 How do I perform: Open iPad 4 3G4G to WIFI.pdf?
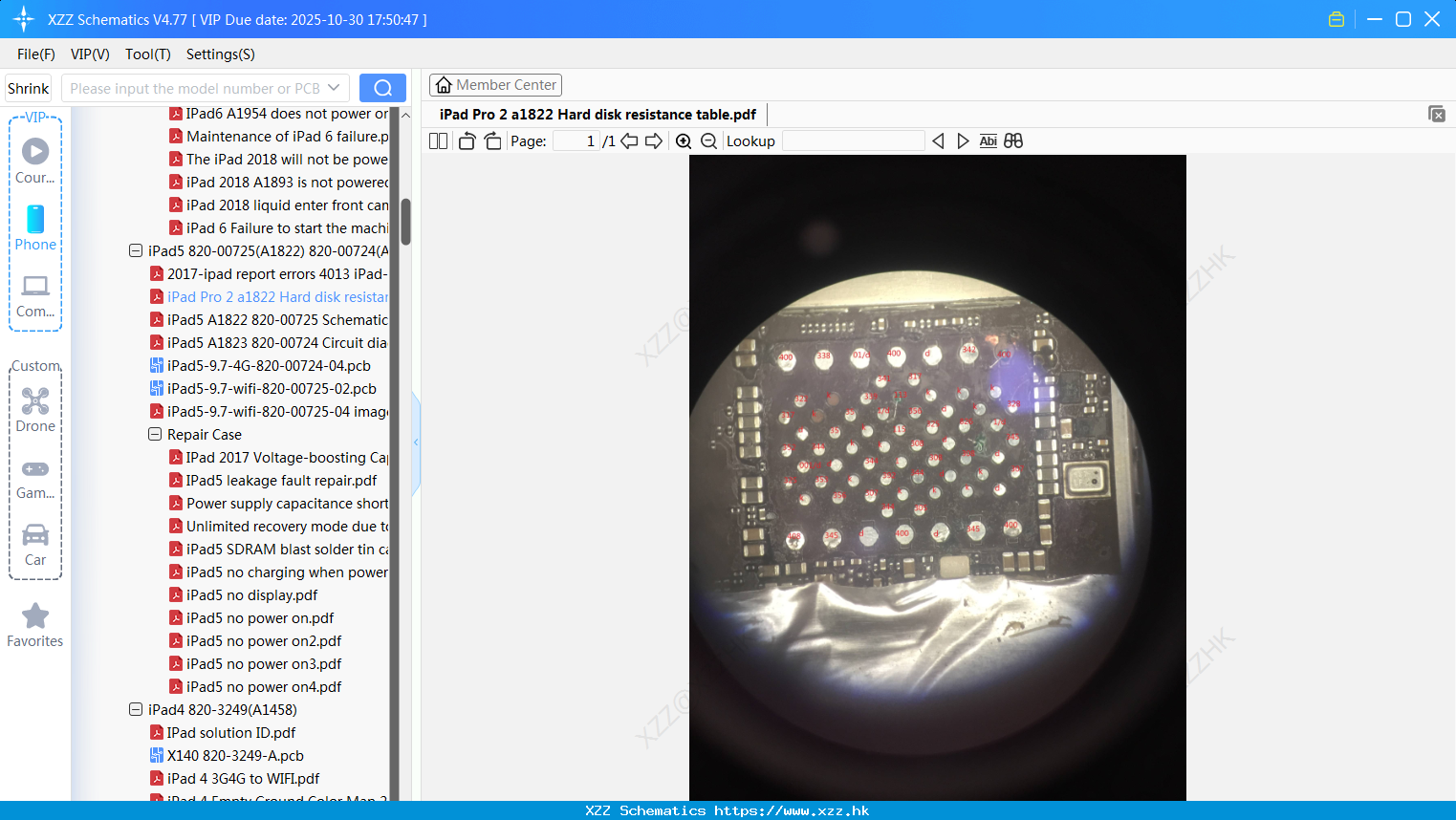[x=234, y=778]
